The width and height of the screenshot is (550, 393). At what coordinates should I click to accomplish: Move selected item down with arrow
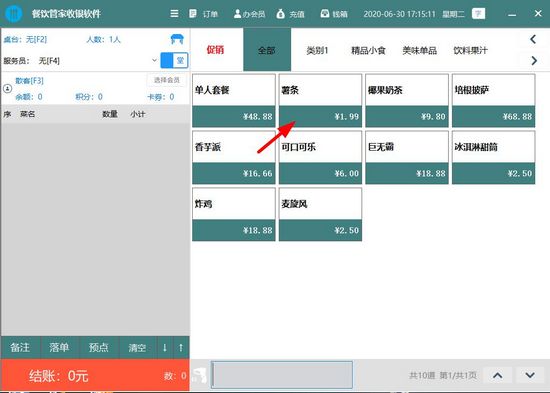click(x=165, y=347)
